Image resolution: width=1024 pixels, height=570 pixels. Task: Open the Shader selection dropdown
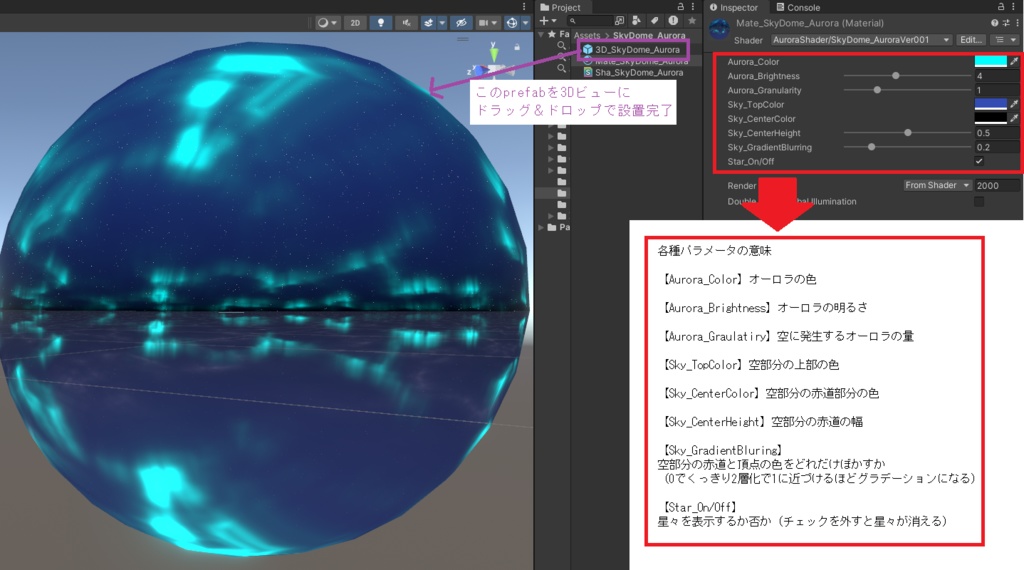point(861,40)
